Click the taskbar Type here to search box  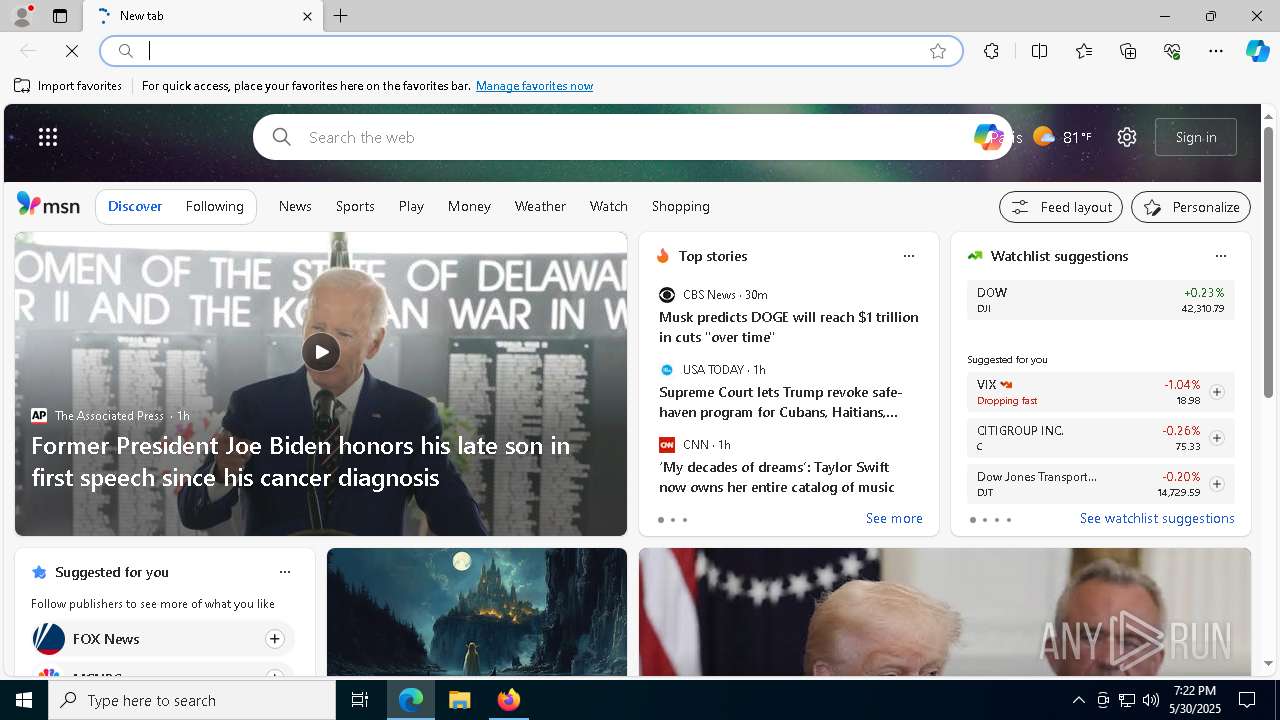coord(192,700)
